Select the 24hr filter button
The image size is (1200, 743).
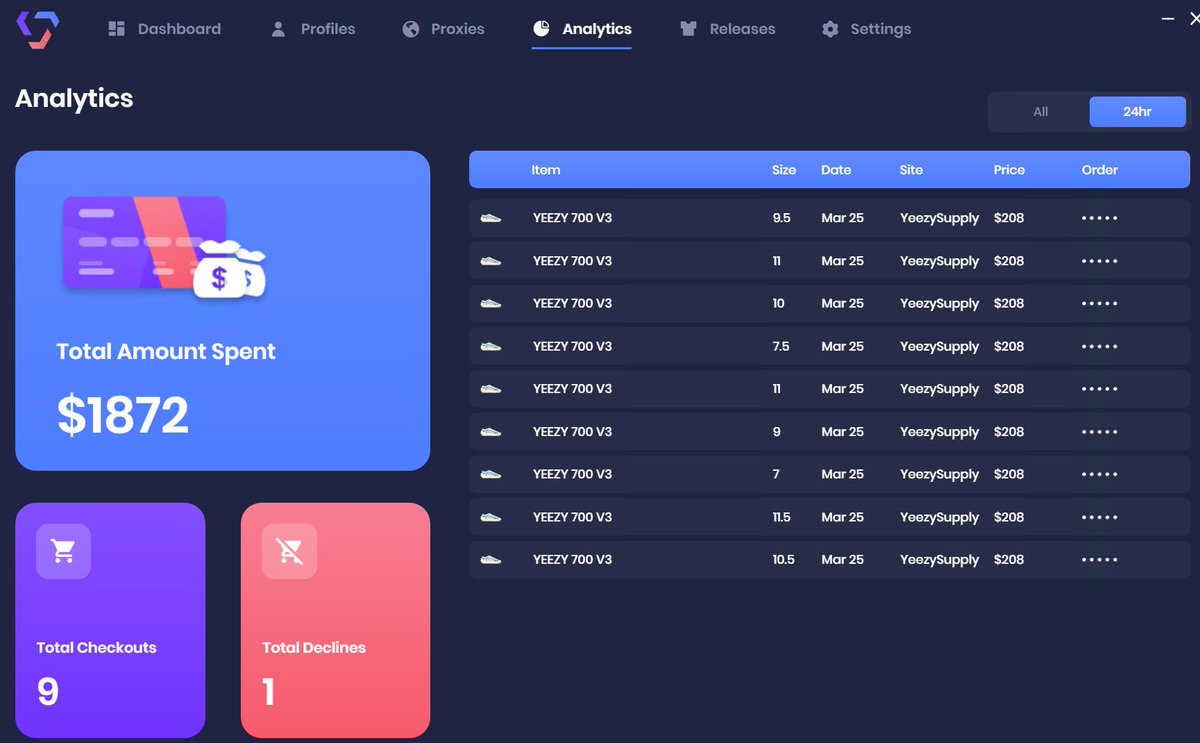click(1137, 112)
